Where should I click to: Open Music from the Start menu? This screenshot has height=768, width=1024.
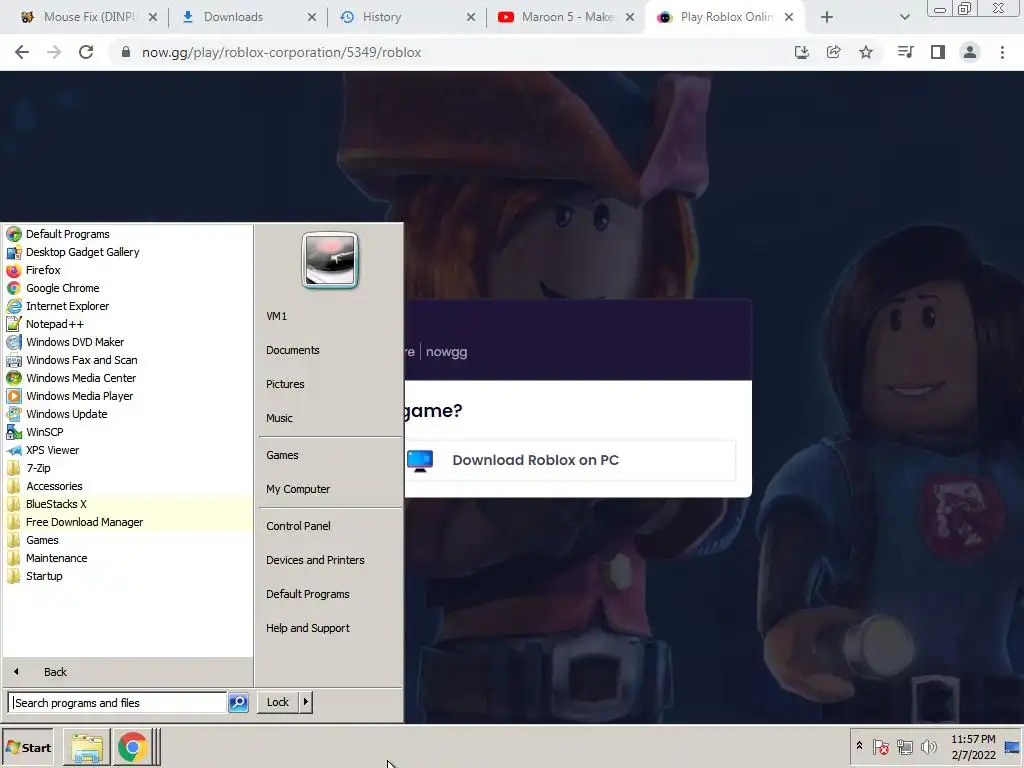330,418
